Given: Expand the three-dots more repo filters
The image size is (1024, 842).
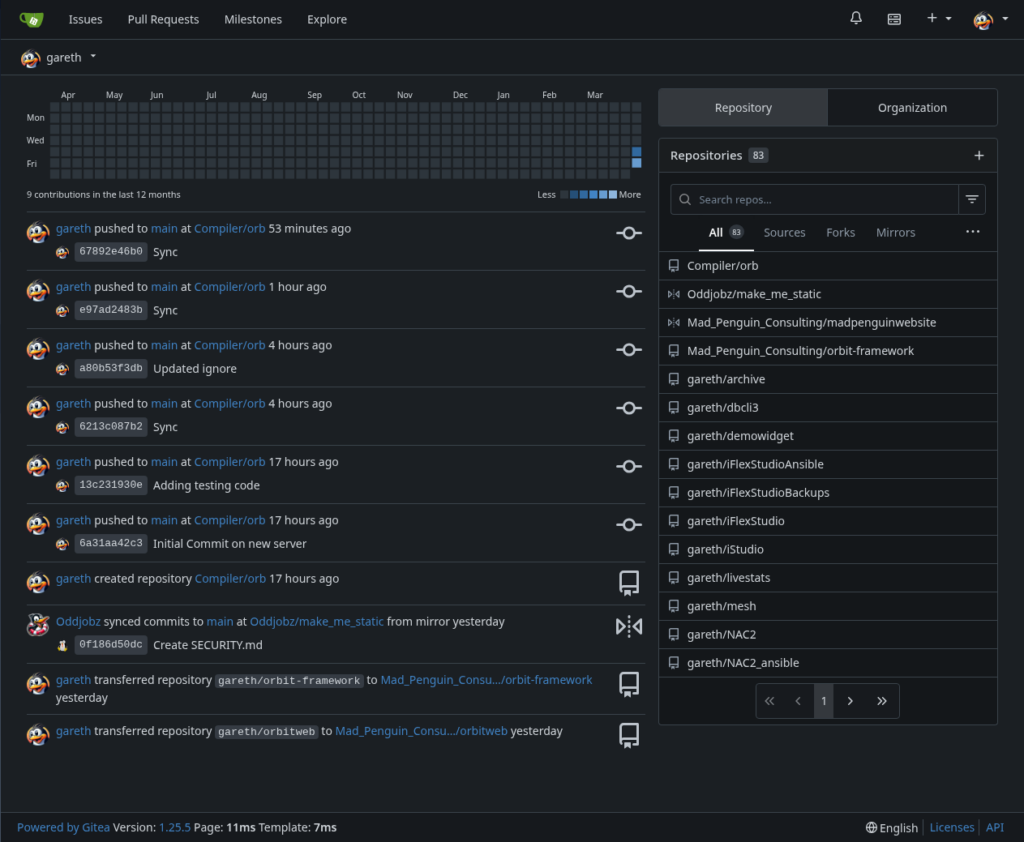Looking at the screenshot, I should [972, 232].
